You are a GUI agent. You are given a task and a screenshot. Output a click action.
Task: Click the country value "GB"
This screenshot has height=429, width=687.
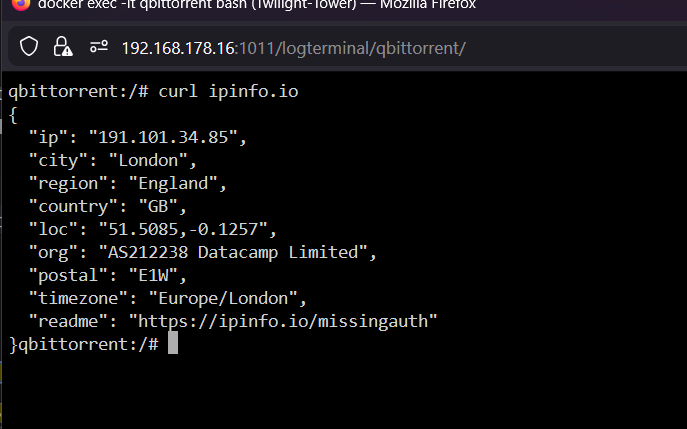coord(158,206)
